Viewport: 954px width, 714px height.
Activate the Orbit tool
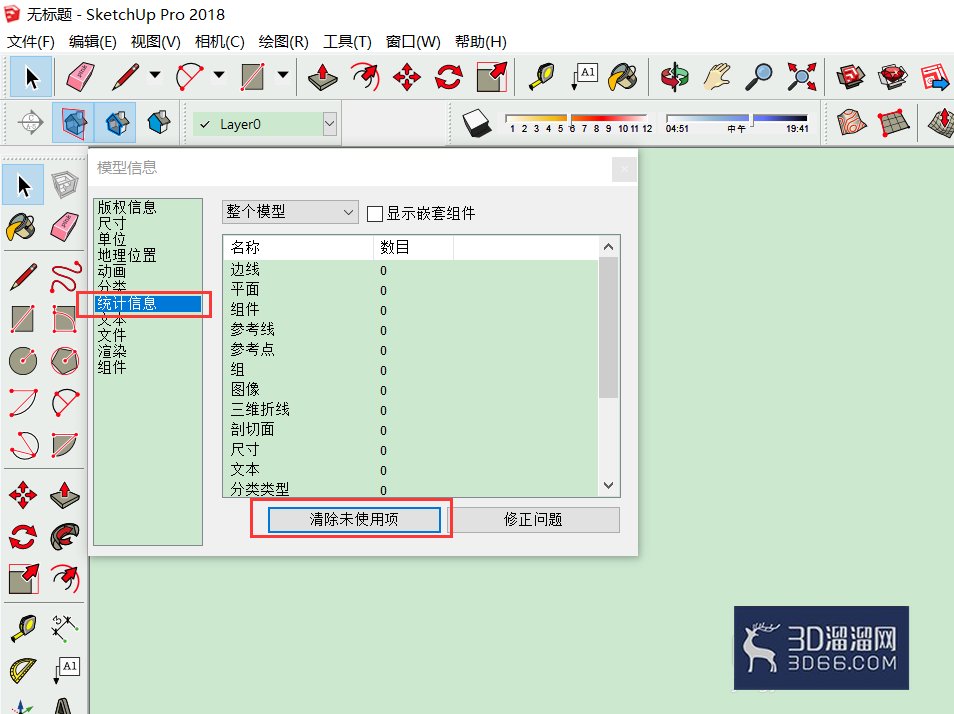675,77
